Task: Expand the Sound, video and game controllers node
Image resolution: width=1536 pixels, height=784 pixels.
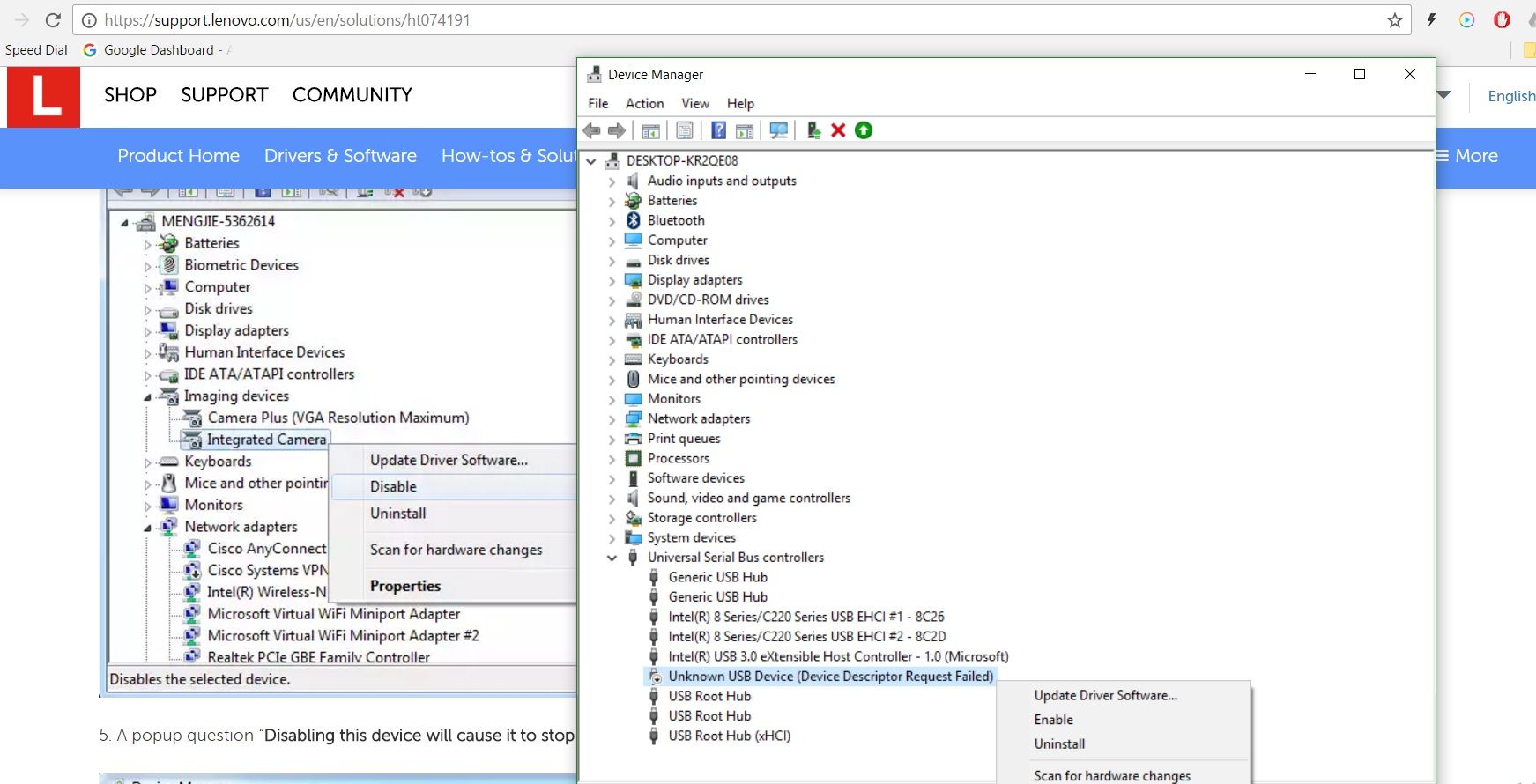Action: pos(612,499)
